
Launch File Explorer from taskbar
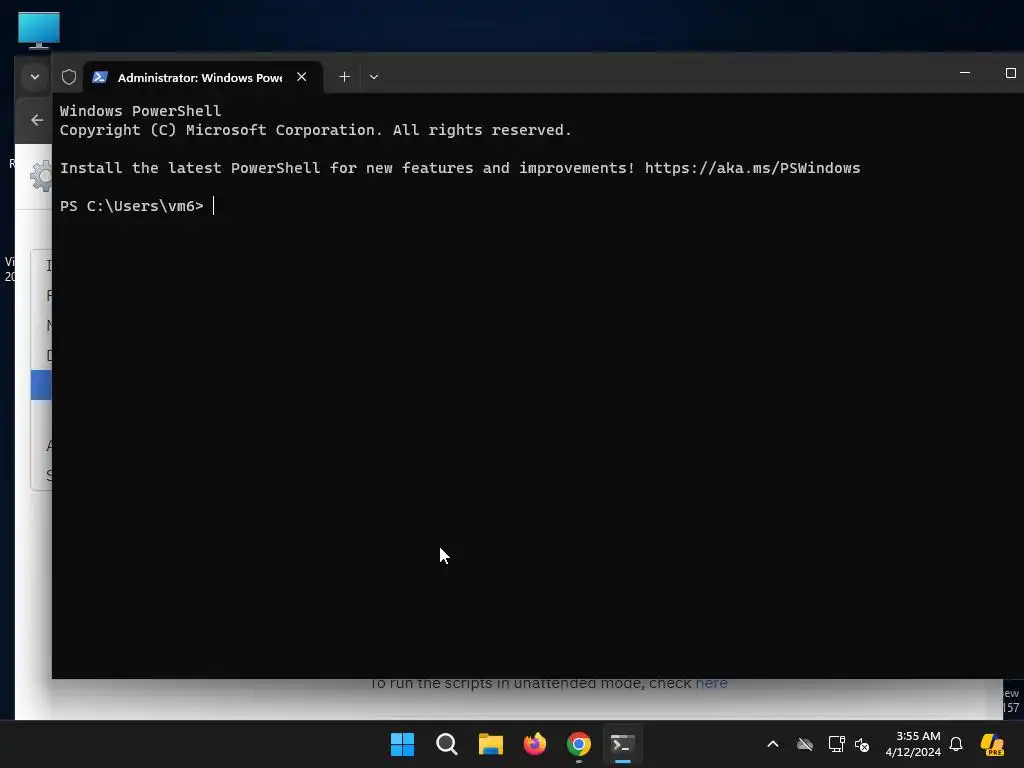pyautogui.click(x=490, y=744)
